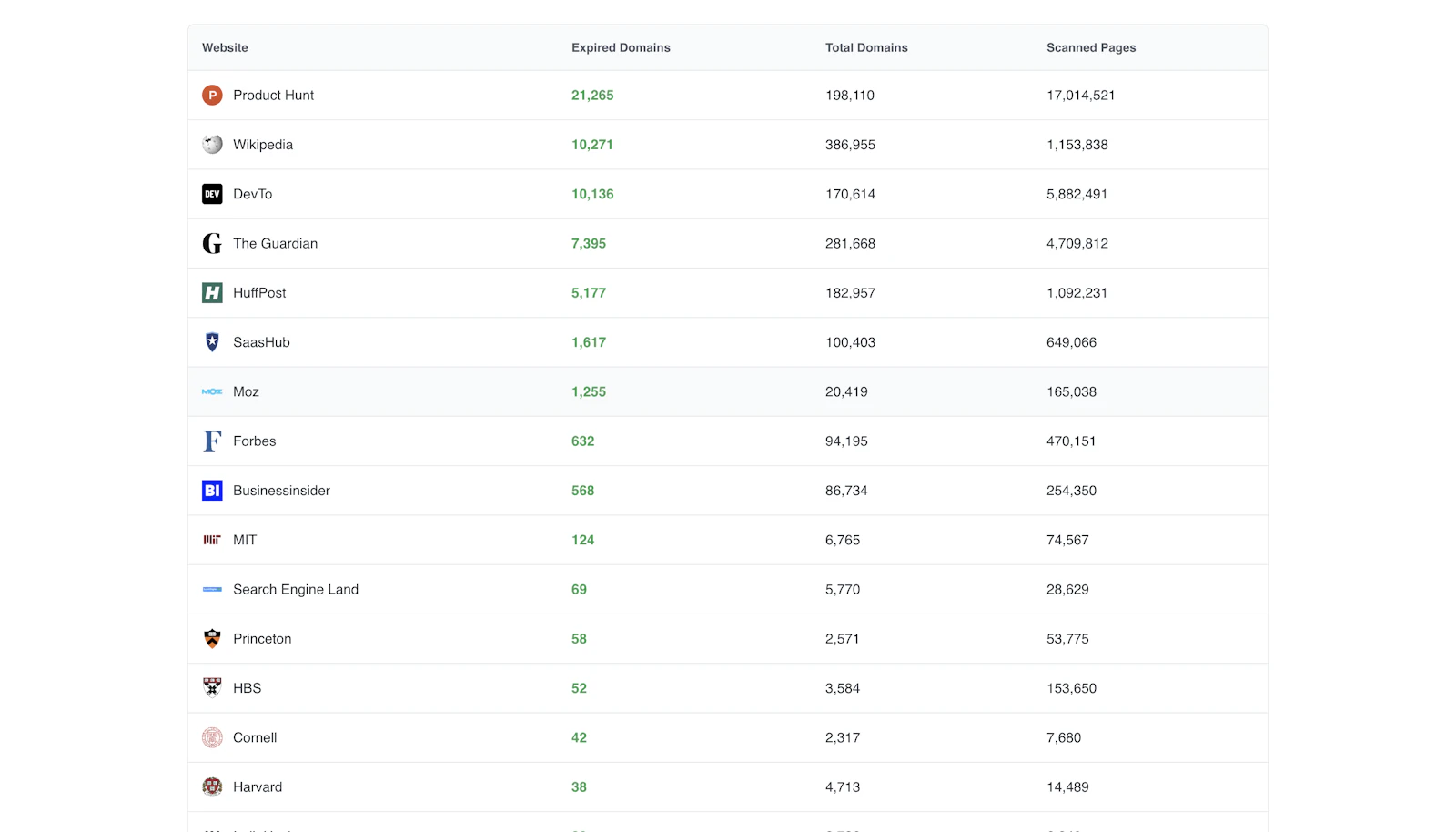Open the Forbes website name
The image size is (1456, 832).
tap(254, 441)
